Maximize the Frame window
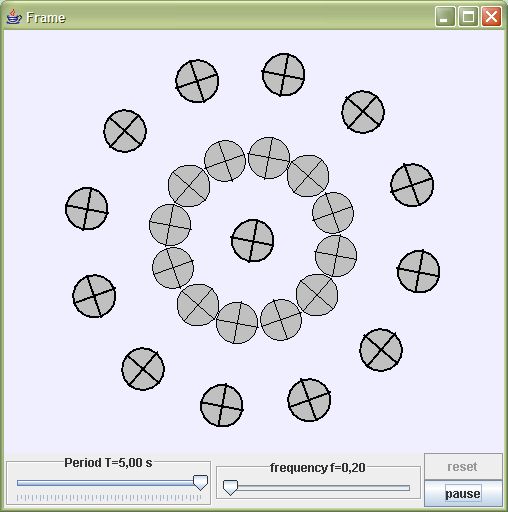Viewport: 508px width, 512px height. point(468,17)
